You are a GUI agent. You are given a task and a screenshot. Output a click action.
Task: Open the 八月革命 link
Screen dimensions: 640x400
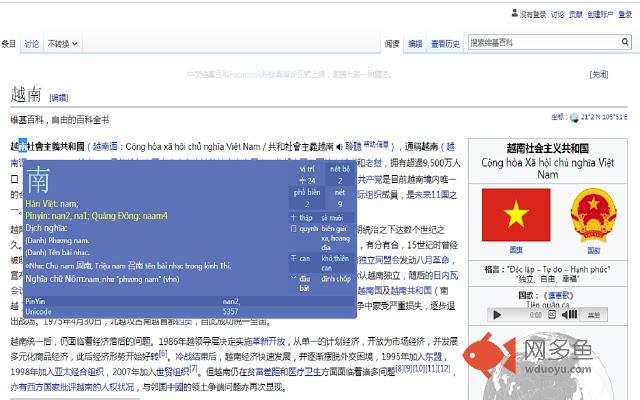[432, 260]
